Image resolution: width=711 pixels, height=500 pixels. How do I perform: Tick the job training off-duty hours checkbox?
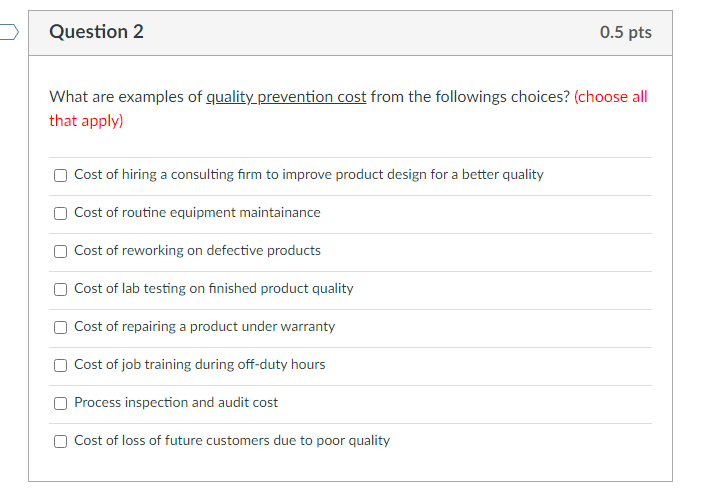(61, 365)
